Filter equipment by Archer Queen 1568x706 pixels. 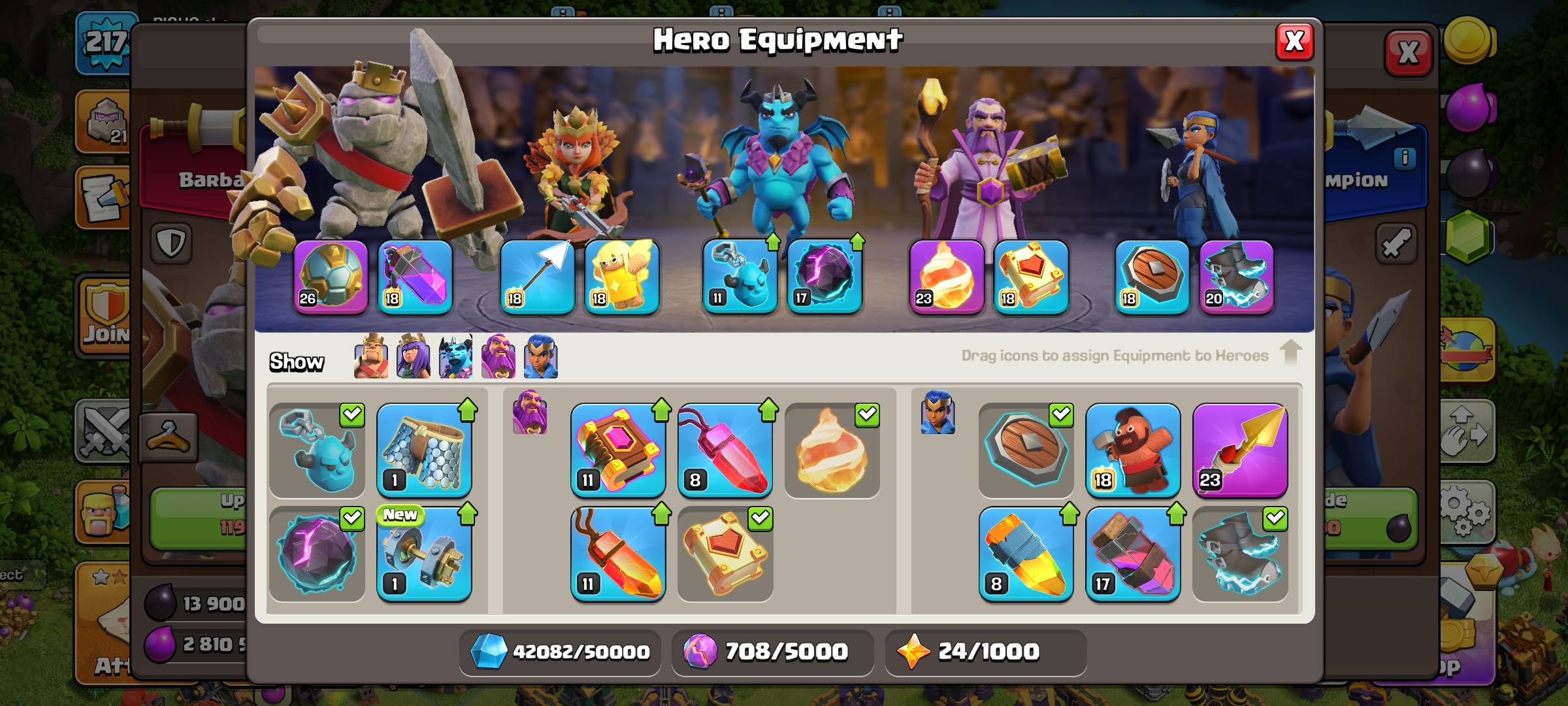point(413,356)
